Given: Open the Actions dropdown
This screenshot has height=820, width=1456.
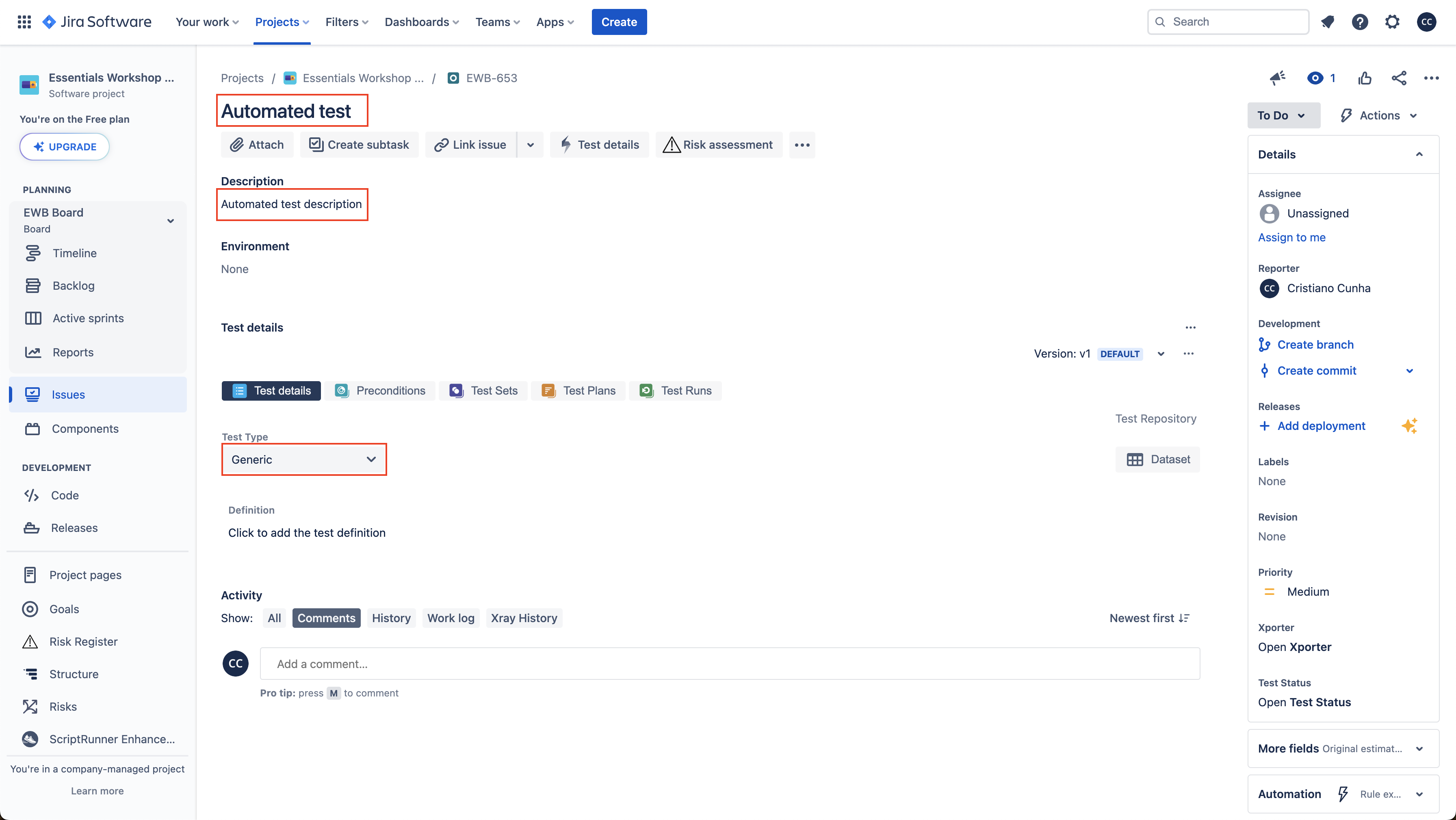Looking at the screenshot, I should tap(1378, 115).
